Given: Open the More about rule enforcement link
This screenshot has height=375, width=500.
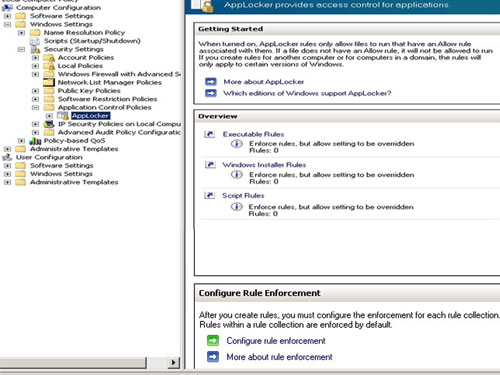Looking at the screenshot, I should 279,357.
